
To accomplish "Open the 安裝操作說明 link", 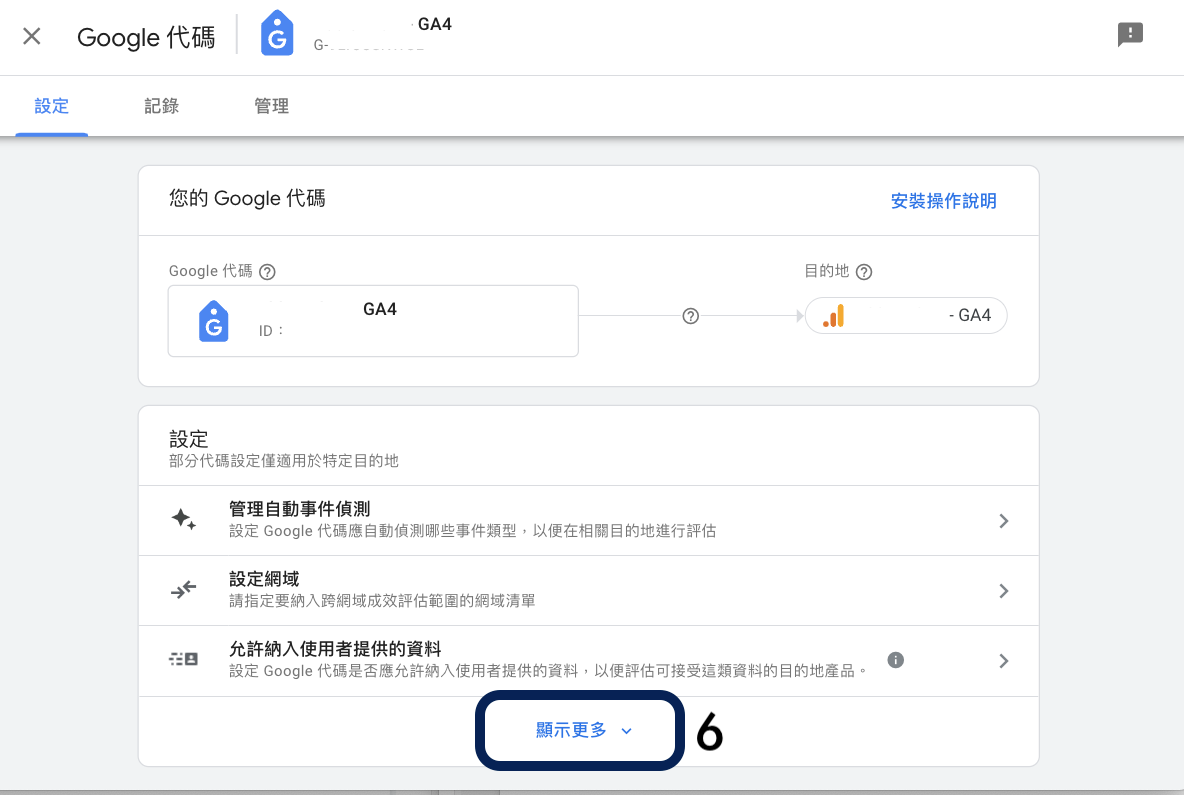I will 943,201.
